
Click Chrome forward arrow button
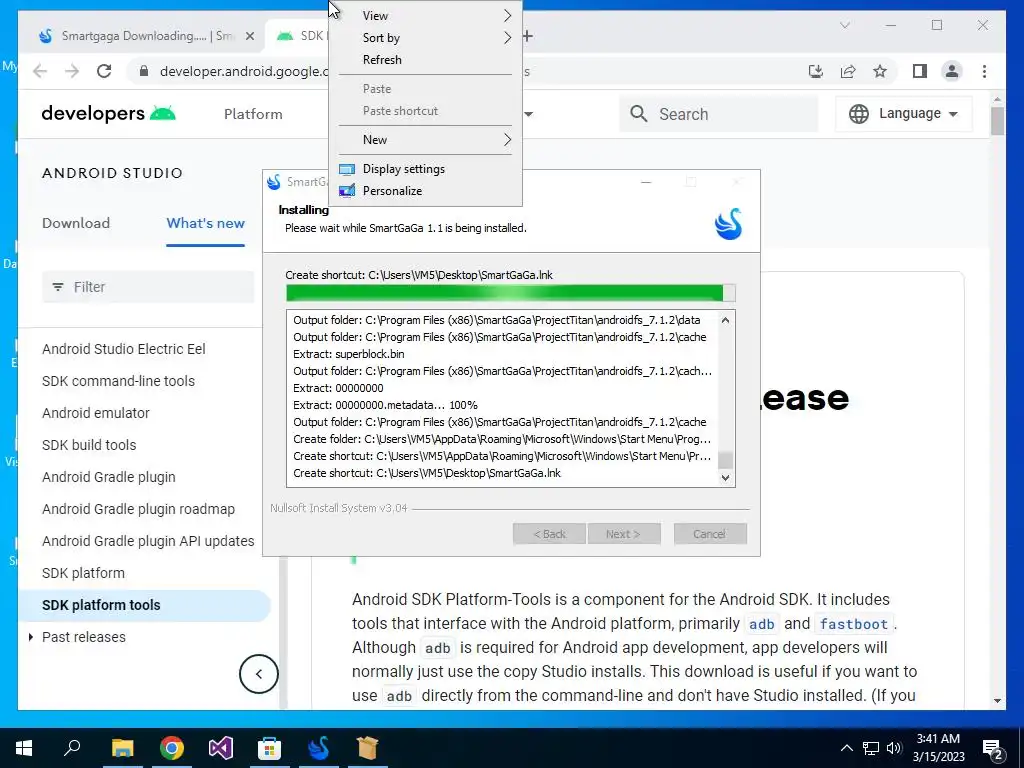(72, 71)
